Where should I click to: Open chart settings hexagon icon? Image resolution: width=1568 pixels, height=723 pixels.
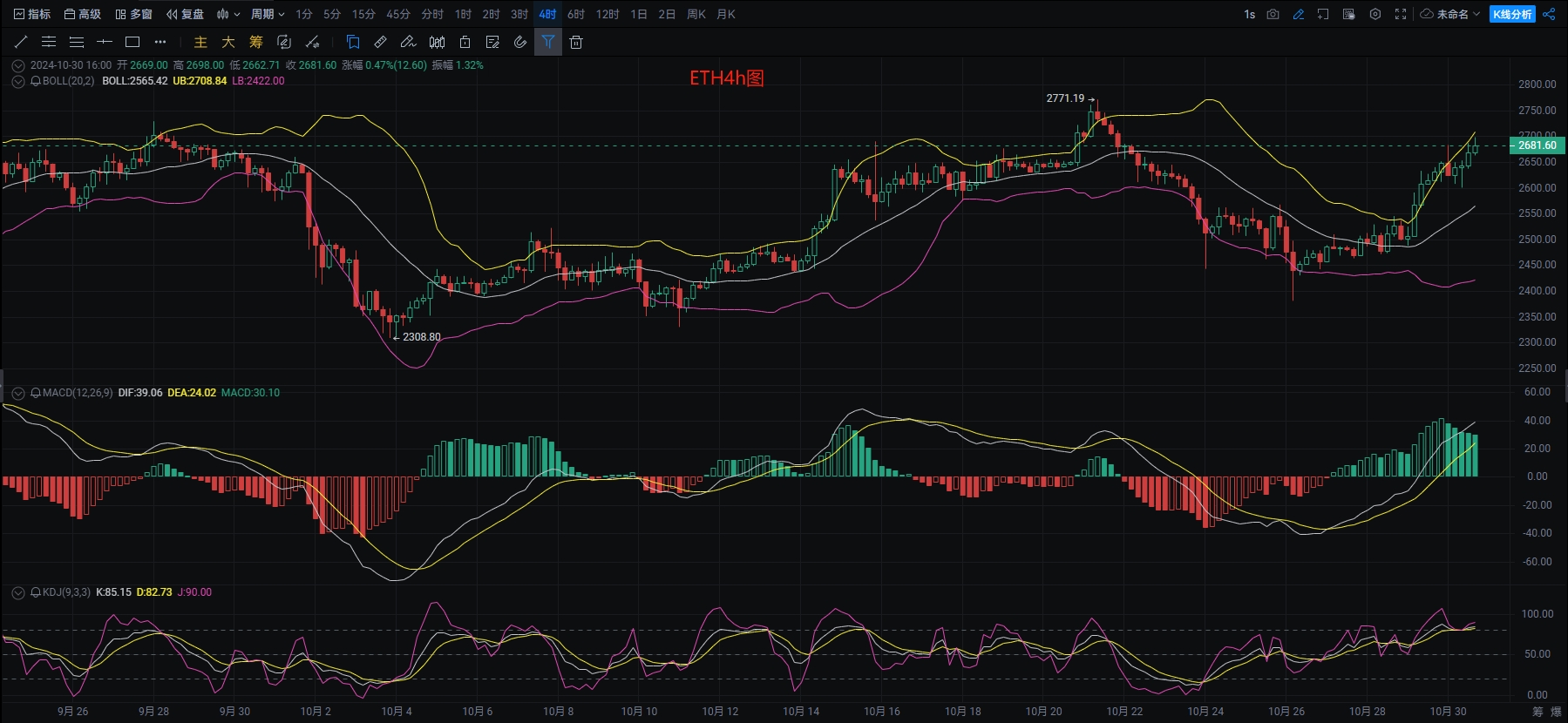click(x=1375, y=14)
